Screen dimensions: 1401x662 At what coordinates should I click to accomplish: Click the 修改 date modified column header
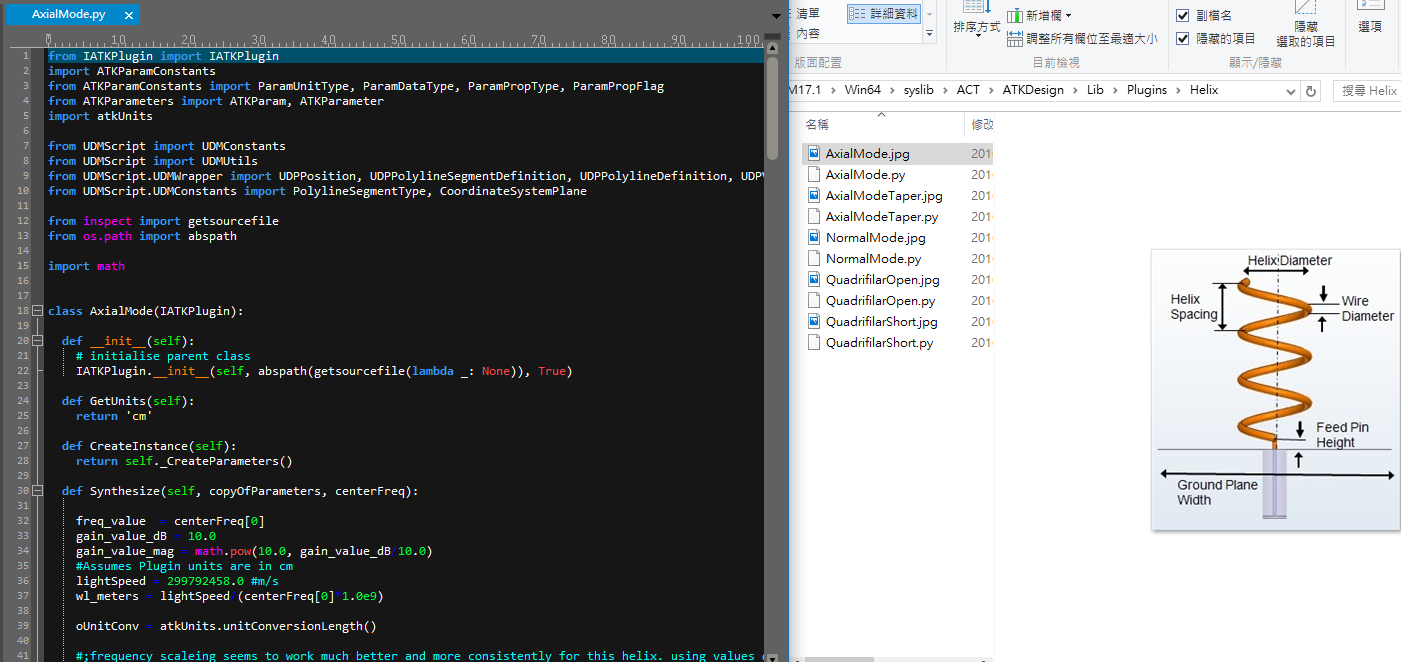981,125
